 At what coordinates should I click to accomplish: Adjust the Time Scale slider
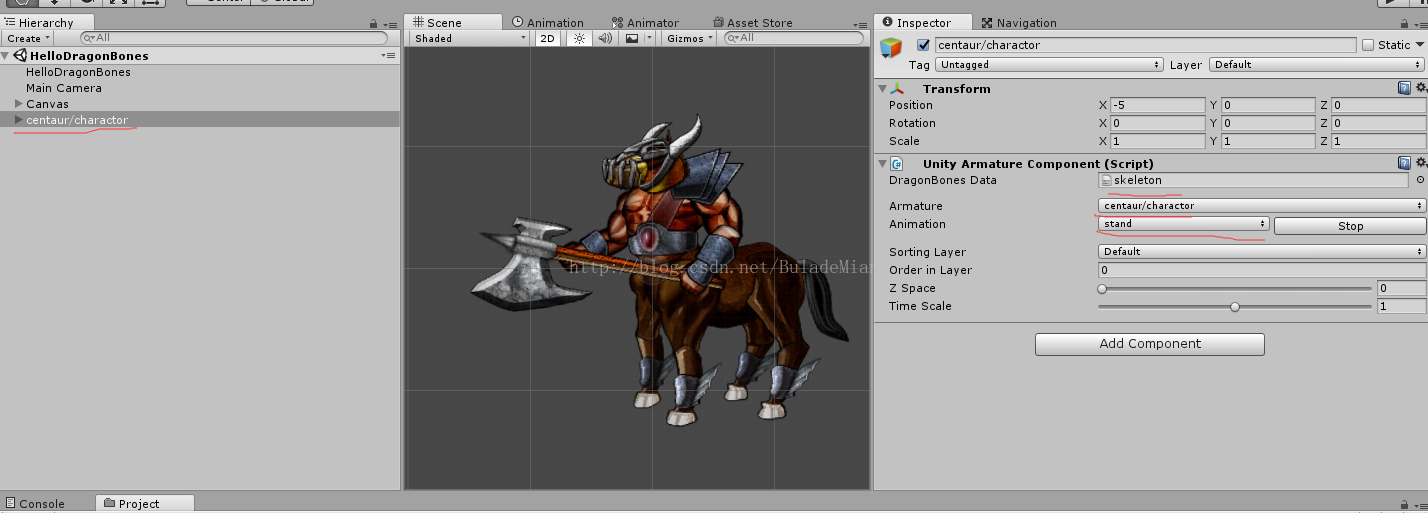(1234, 307)
